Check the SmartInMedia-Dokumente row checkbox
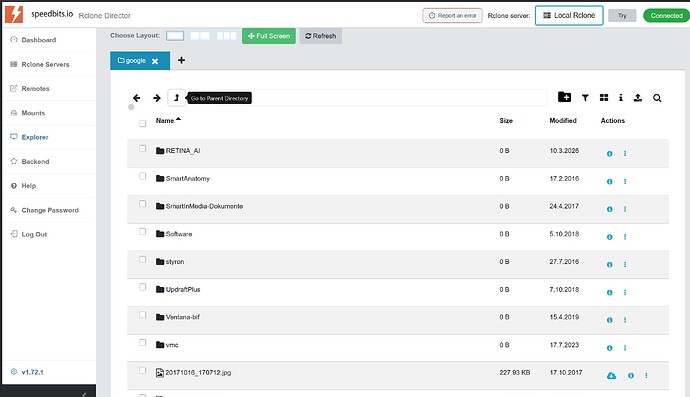This screenshot has height=397, width=690. pos(143,204)
